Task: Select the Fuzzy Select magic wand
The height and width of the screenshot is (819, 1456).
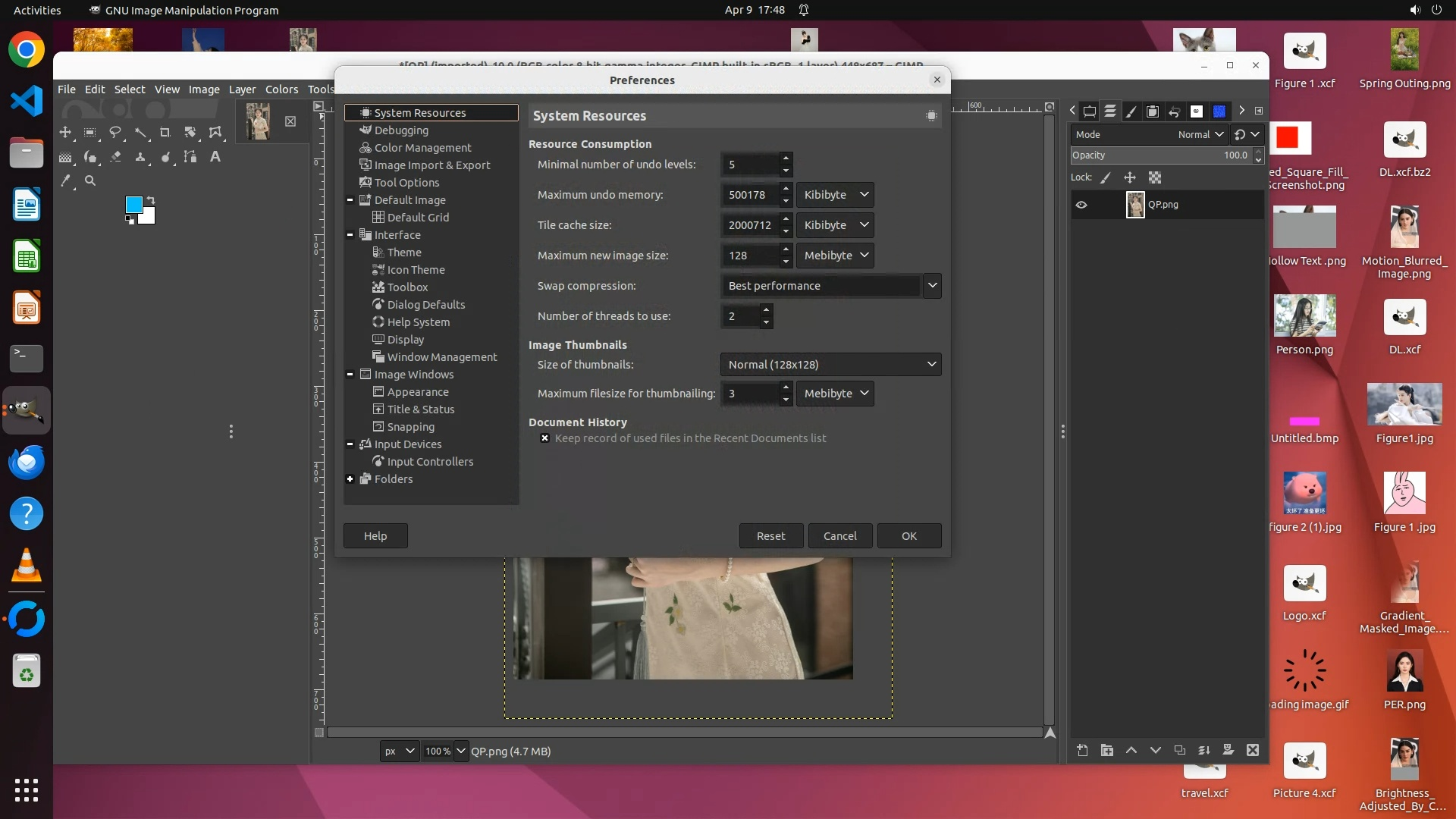Action: pyautogui.click(x=140, y=132)
